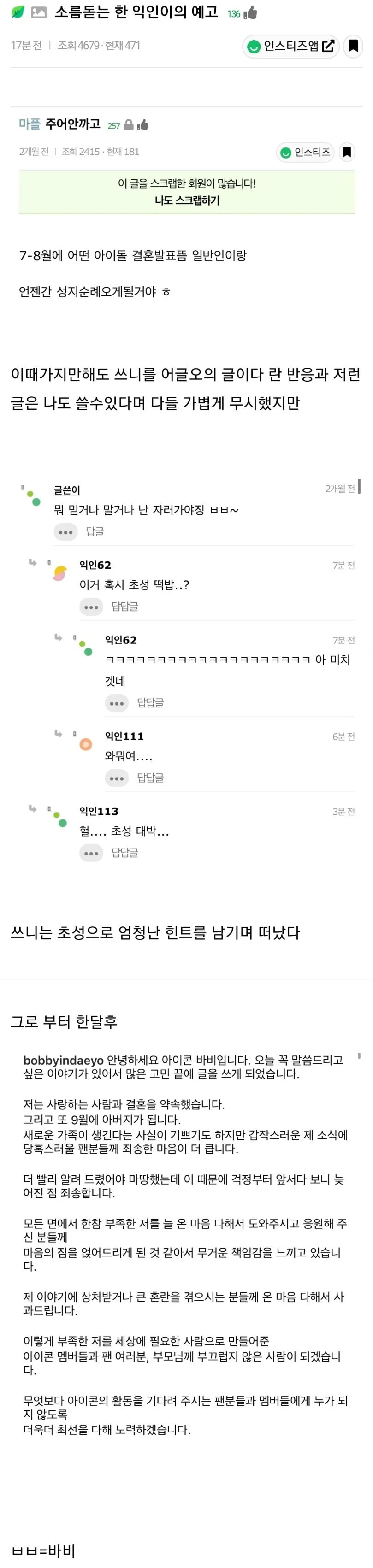Open more options under 익인111's comment
Viewport: 373px width, 1568px height.
(x=116, y=778)
